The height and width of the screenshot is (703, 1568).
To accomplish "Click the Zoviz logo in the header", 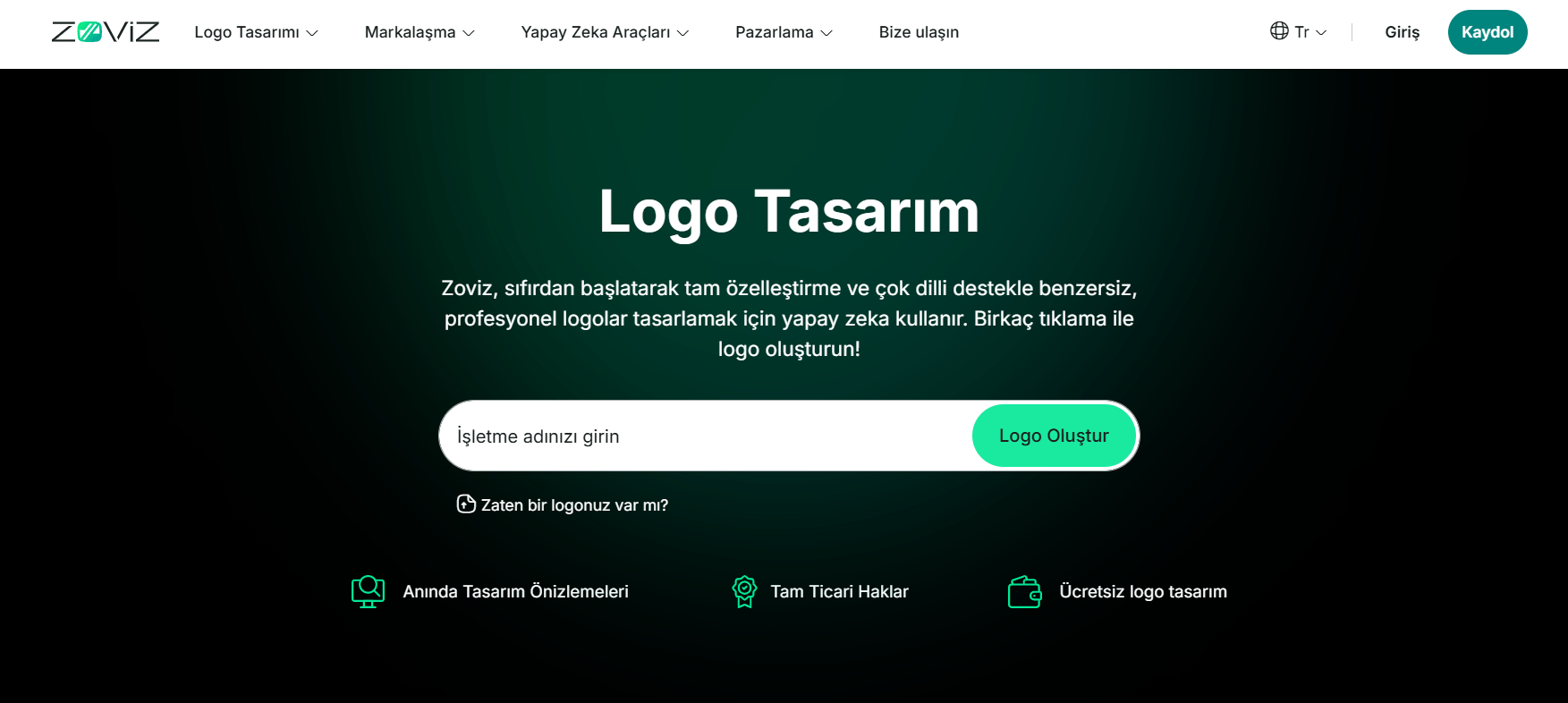I will point(106,32).
